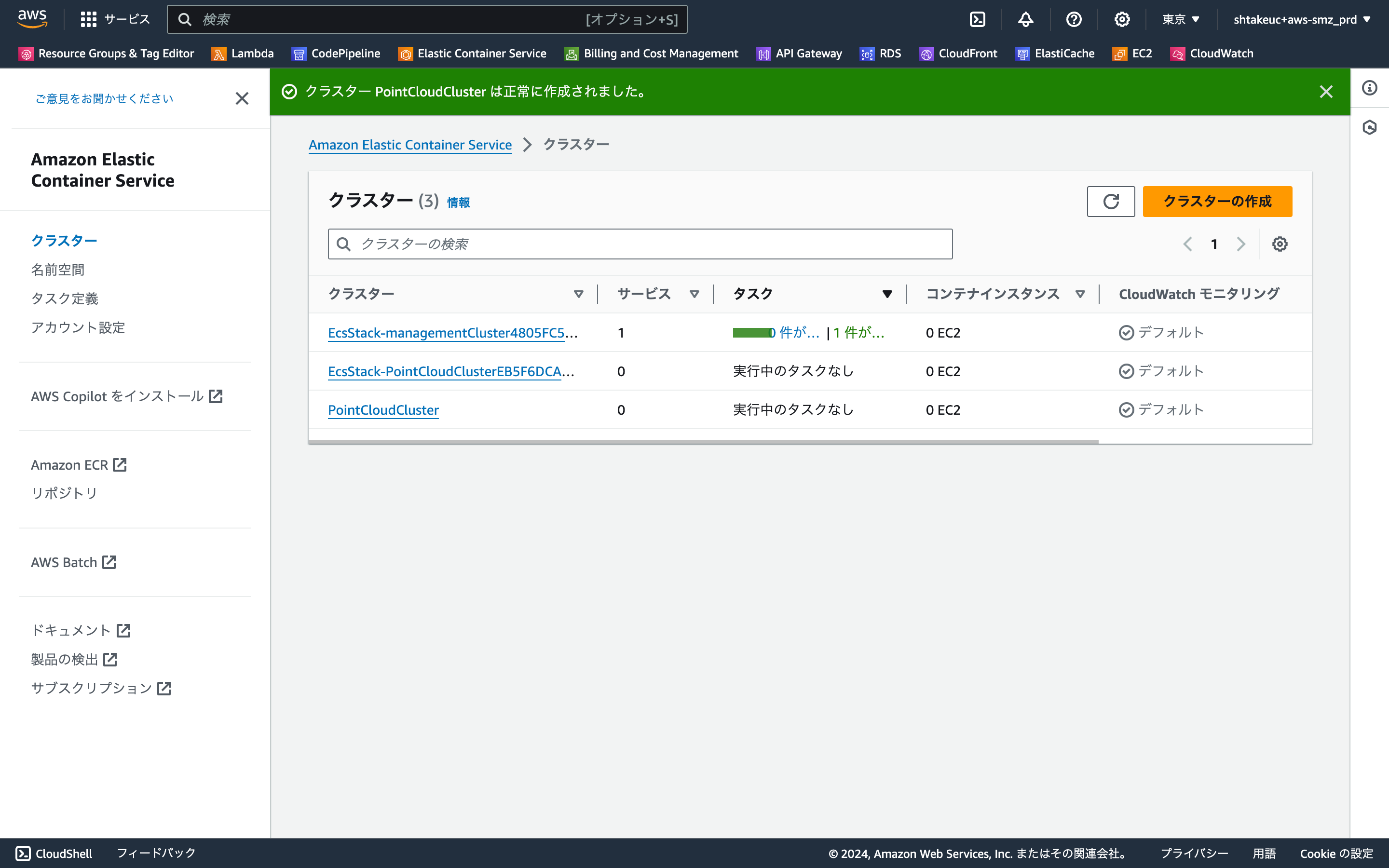Open the notifications bell icon
Screen dimensions: 1389x868
coord(1026,19)
